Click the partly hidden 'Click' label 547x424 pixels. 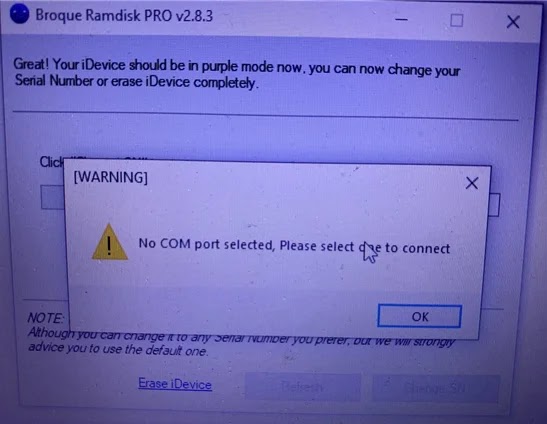51,162
